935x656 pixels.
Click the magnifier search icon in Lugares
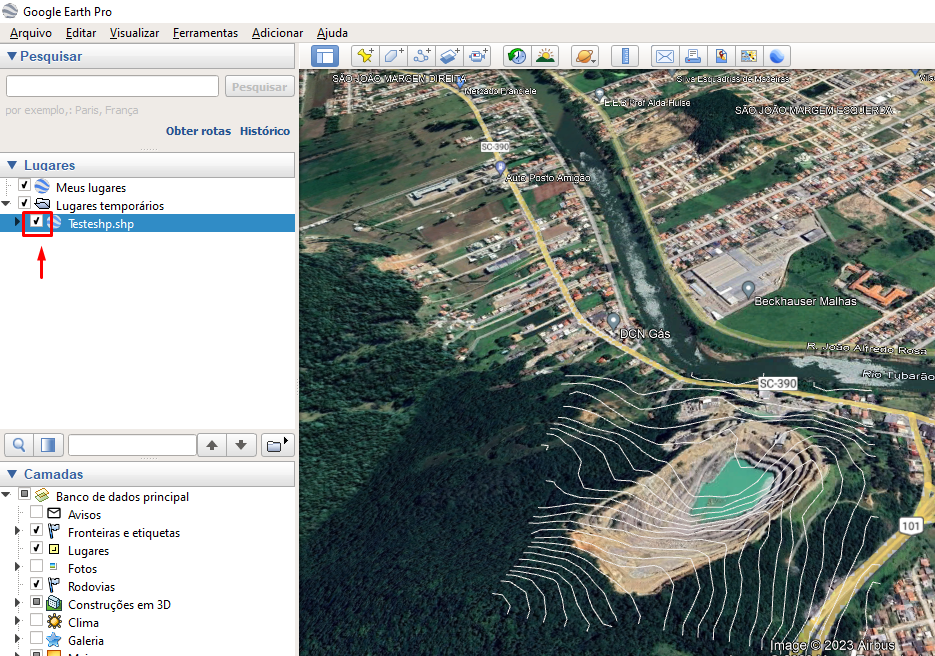click(x=19, y=445)
